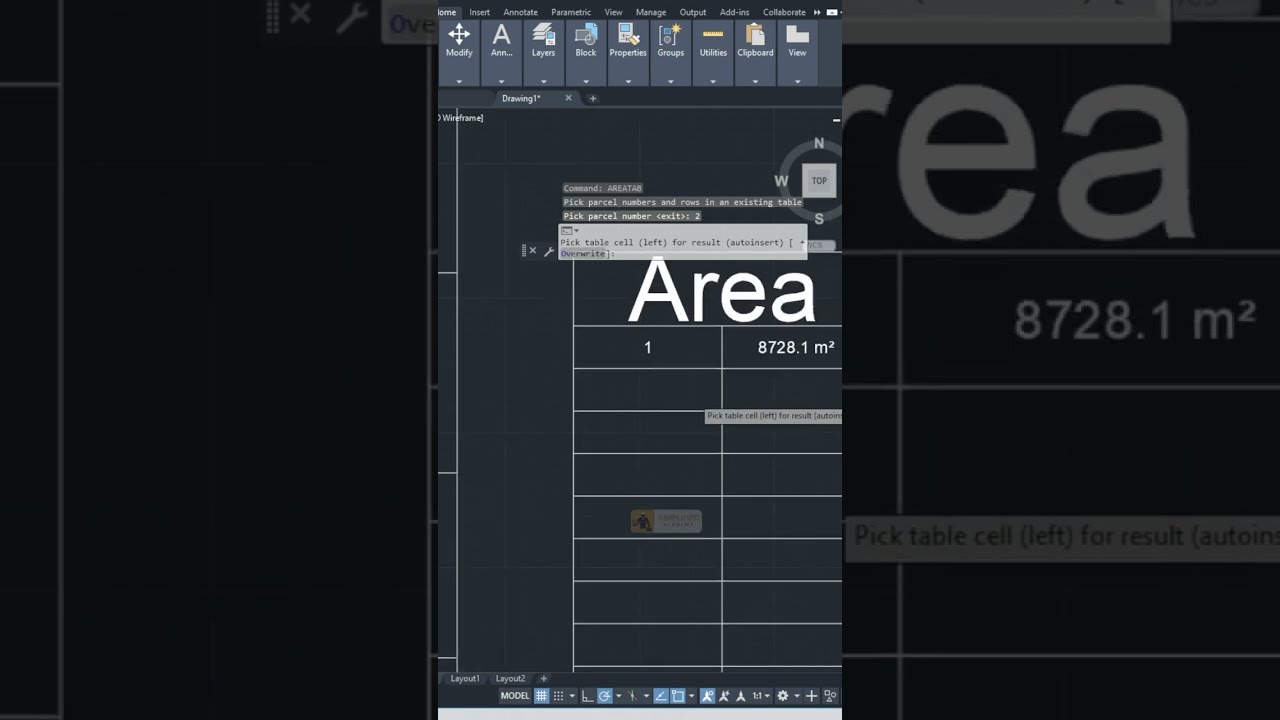Image resolution: width=1280 pixels, height=720 pixels.
Task: Select table cell containing 1
Action: [x=648, y=347]
